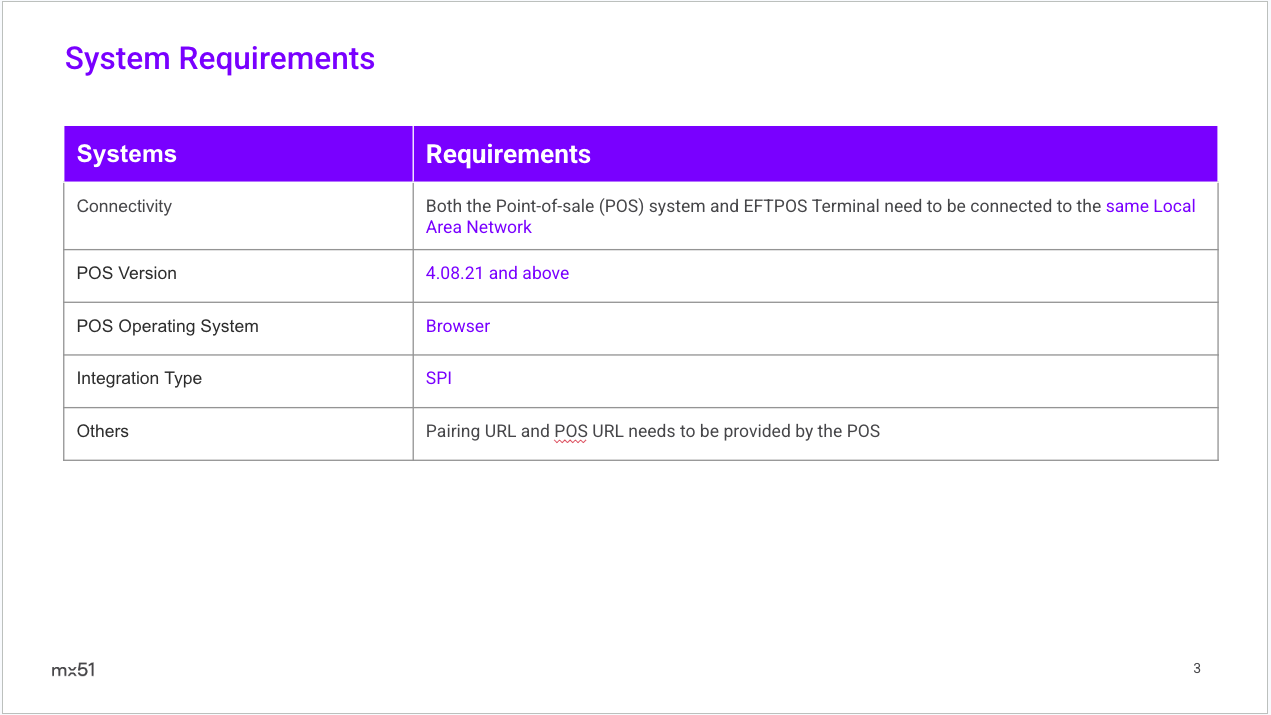
Task: Select the Systems column header
Action: 127,154
